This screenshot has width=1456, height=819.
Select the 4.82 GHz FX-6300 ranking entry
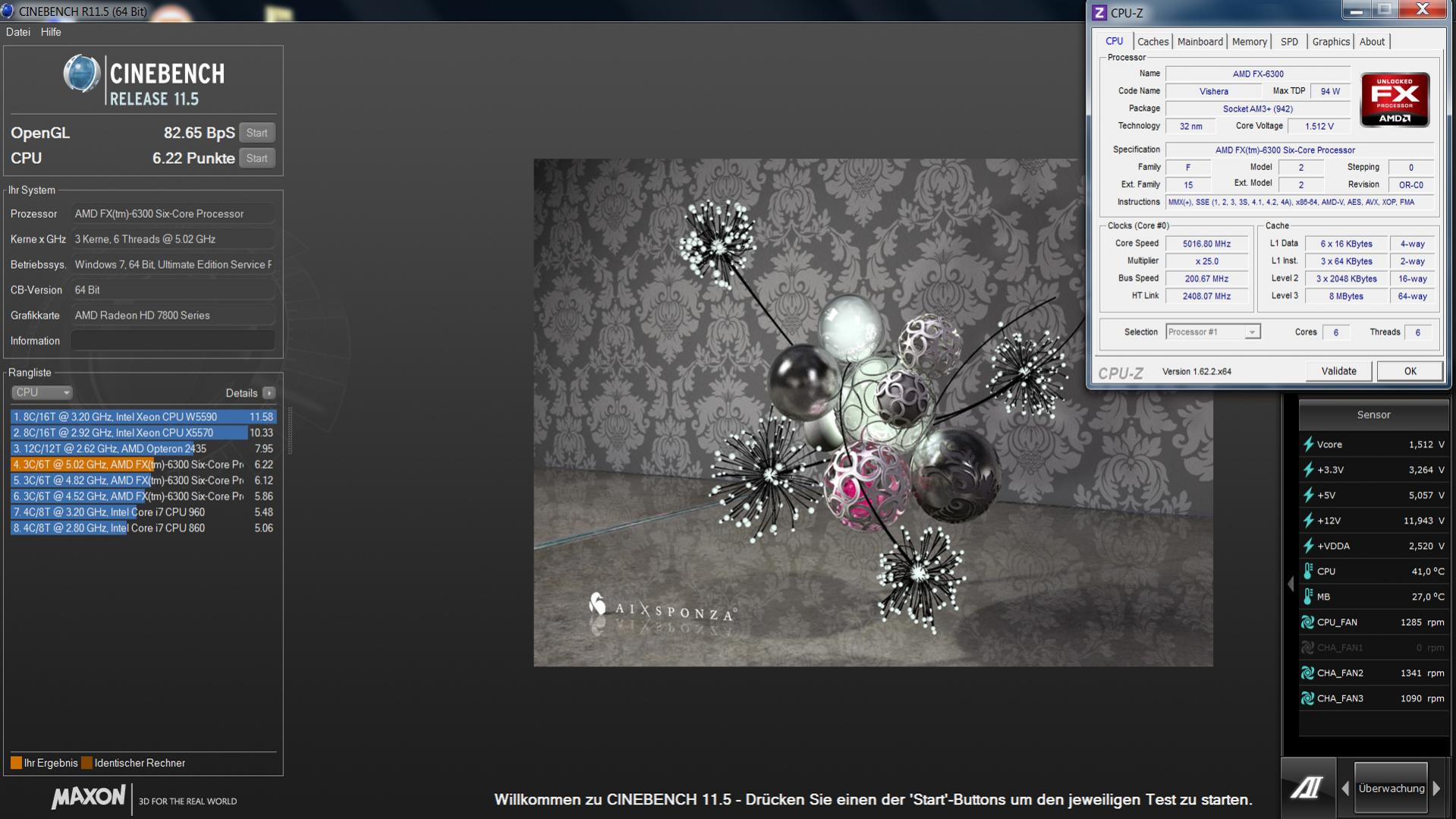[143, 480]
